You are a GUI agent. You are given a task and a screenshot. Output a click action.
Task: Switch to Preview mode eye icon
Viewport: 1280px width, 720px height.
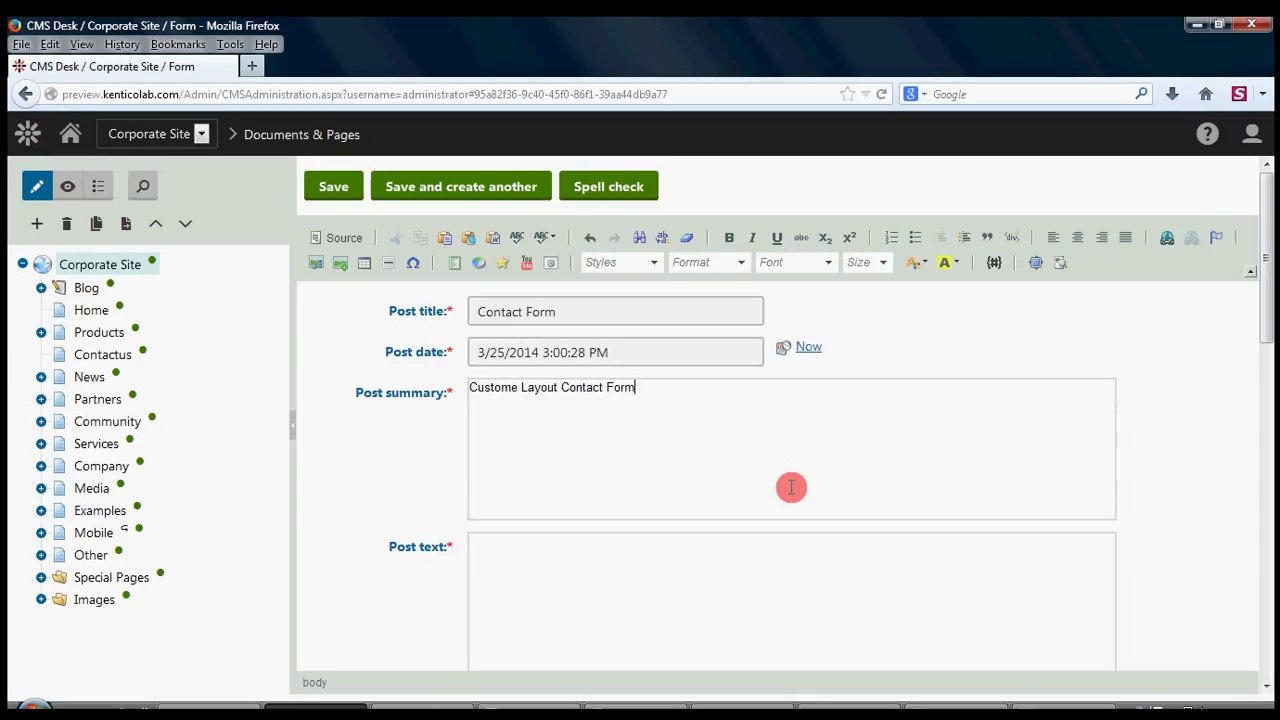(67, 186)
